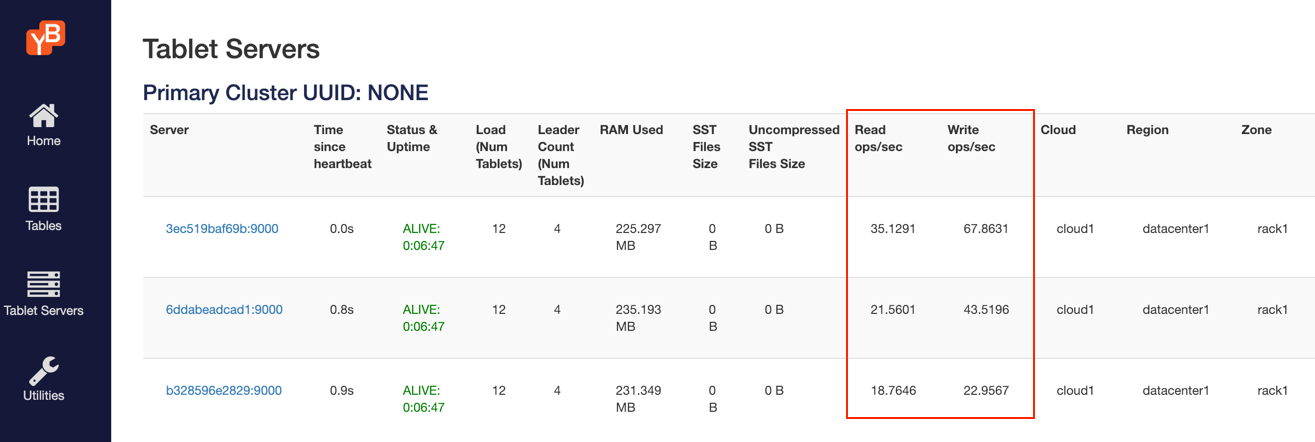Open server link b328596e2829:9000

[x=224, y=391]
